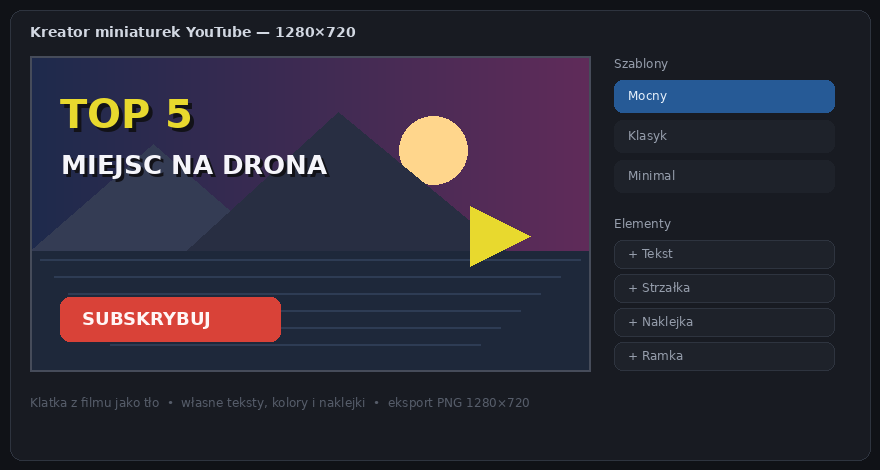Click the + Strzałka button
The width and height of the screenshot is (880, 470).
724,288
